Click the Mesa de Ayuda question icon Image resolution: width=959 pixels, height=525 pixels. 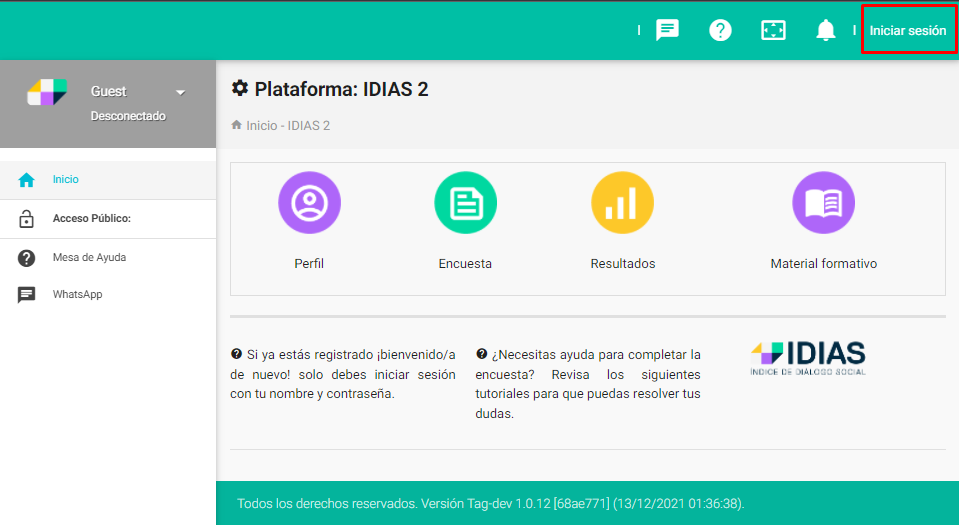[x=26, y=258]
